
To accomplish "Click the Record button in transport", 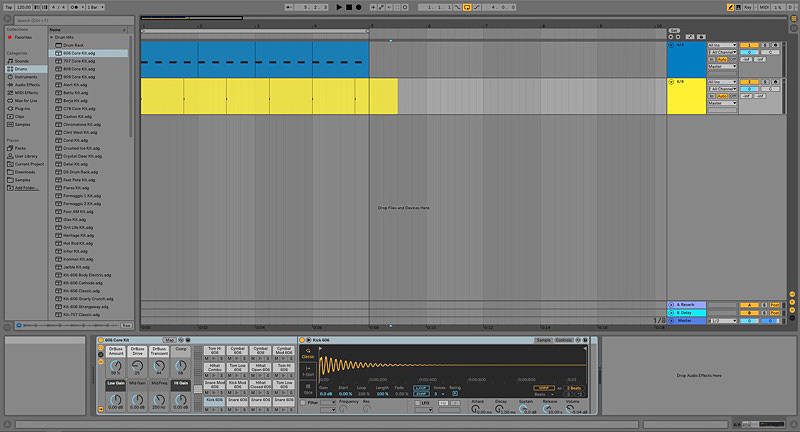I will tap(358, 7).
